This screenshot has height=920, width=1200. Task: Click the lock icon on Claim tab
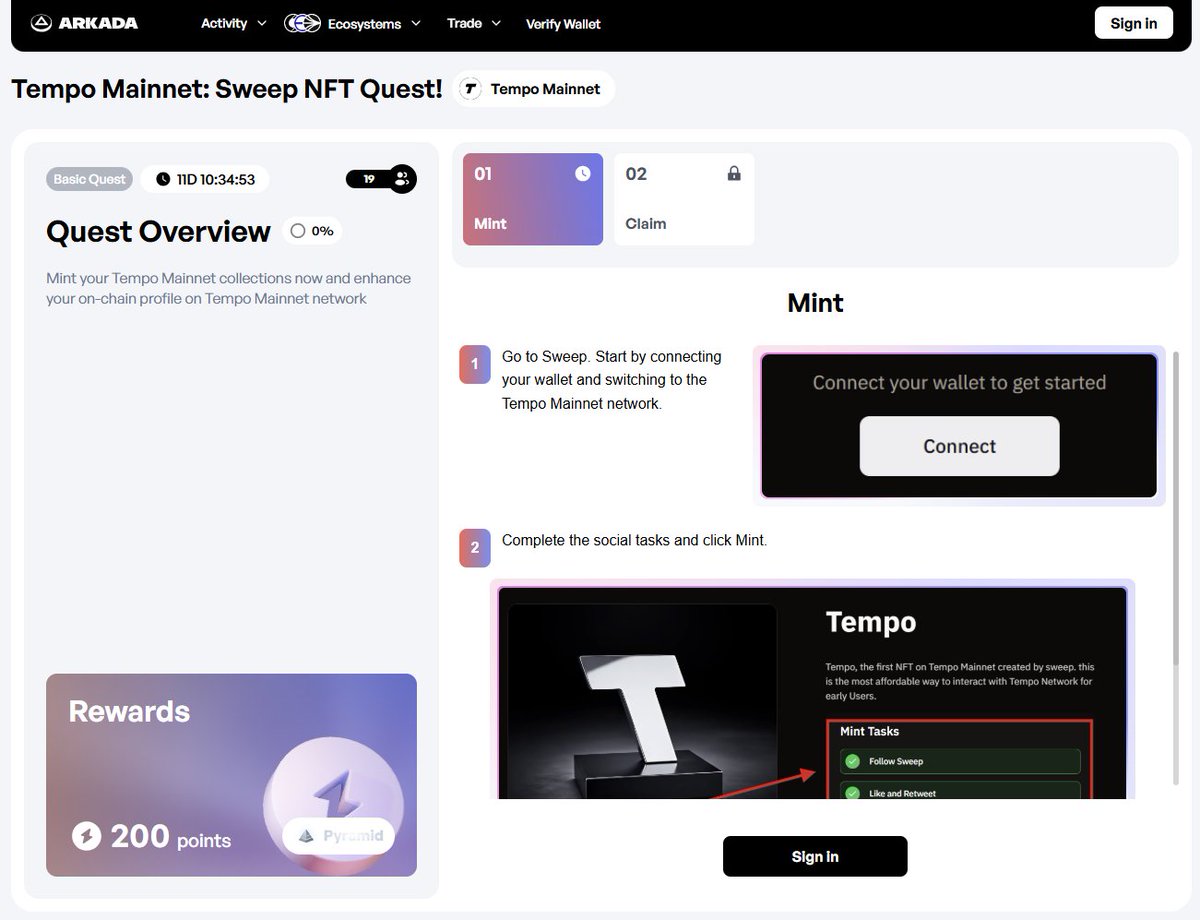(x=734, y=173)
